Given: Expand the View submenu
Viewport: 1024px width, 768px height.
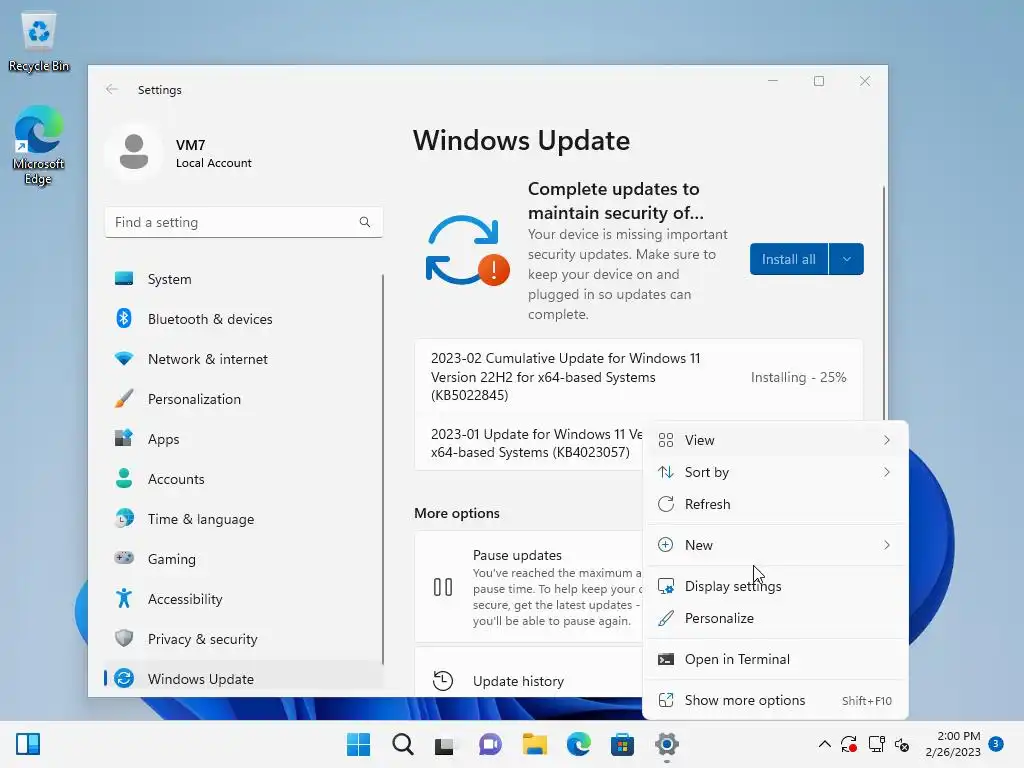Looking at the screenshot, I should 775,440.
